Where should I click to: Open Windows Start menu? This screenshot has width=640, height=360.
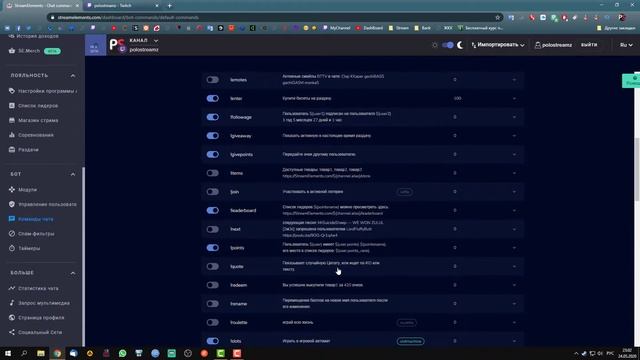(8, 353)
